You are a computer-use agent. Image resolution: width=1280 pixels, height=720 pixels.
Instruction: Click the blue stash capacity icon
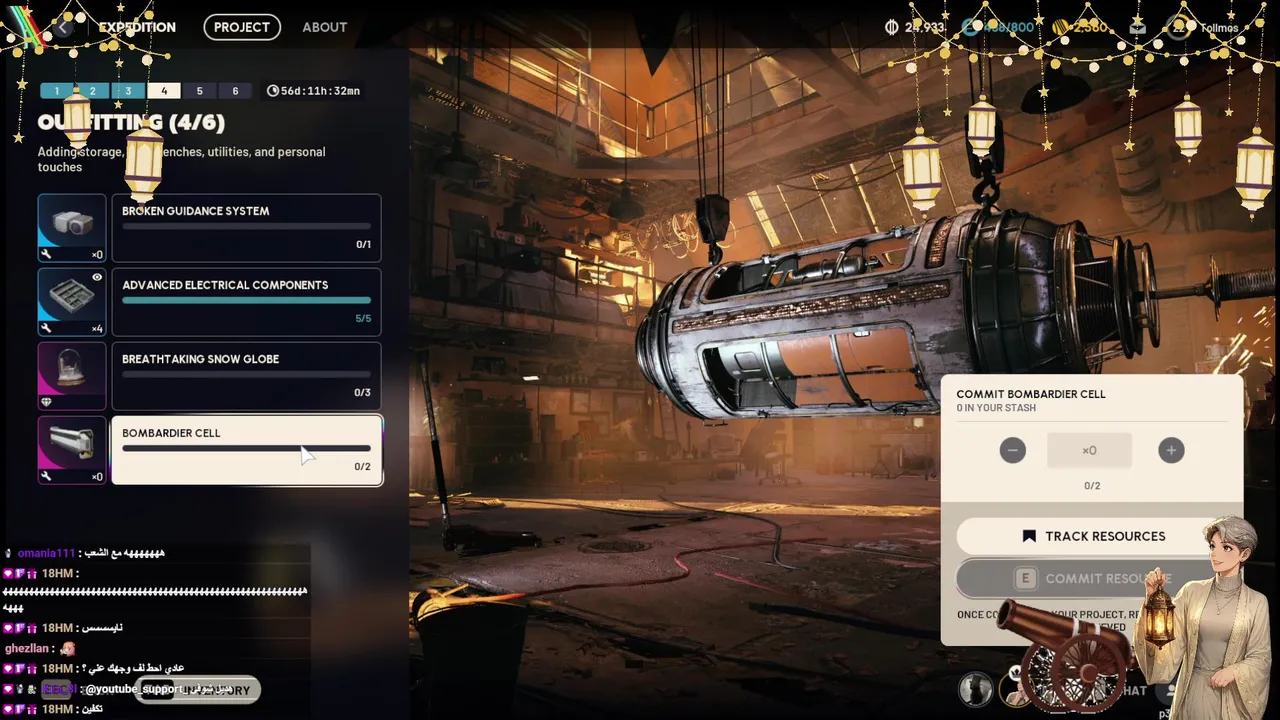(970, 27)
